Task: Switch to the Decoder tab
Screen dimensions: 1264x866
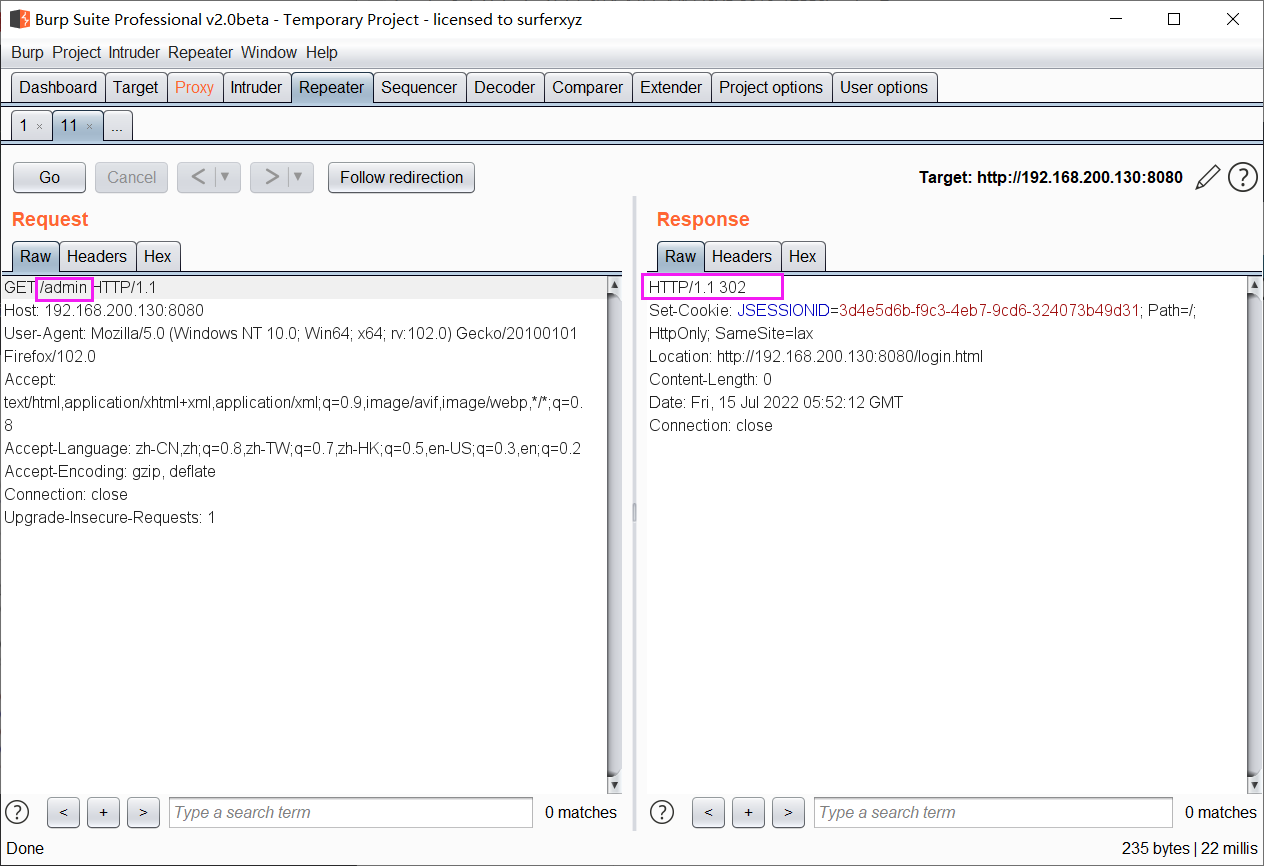Action: 505,87
